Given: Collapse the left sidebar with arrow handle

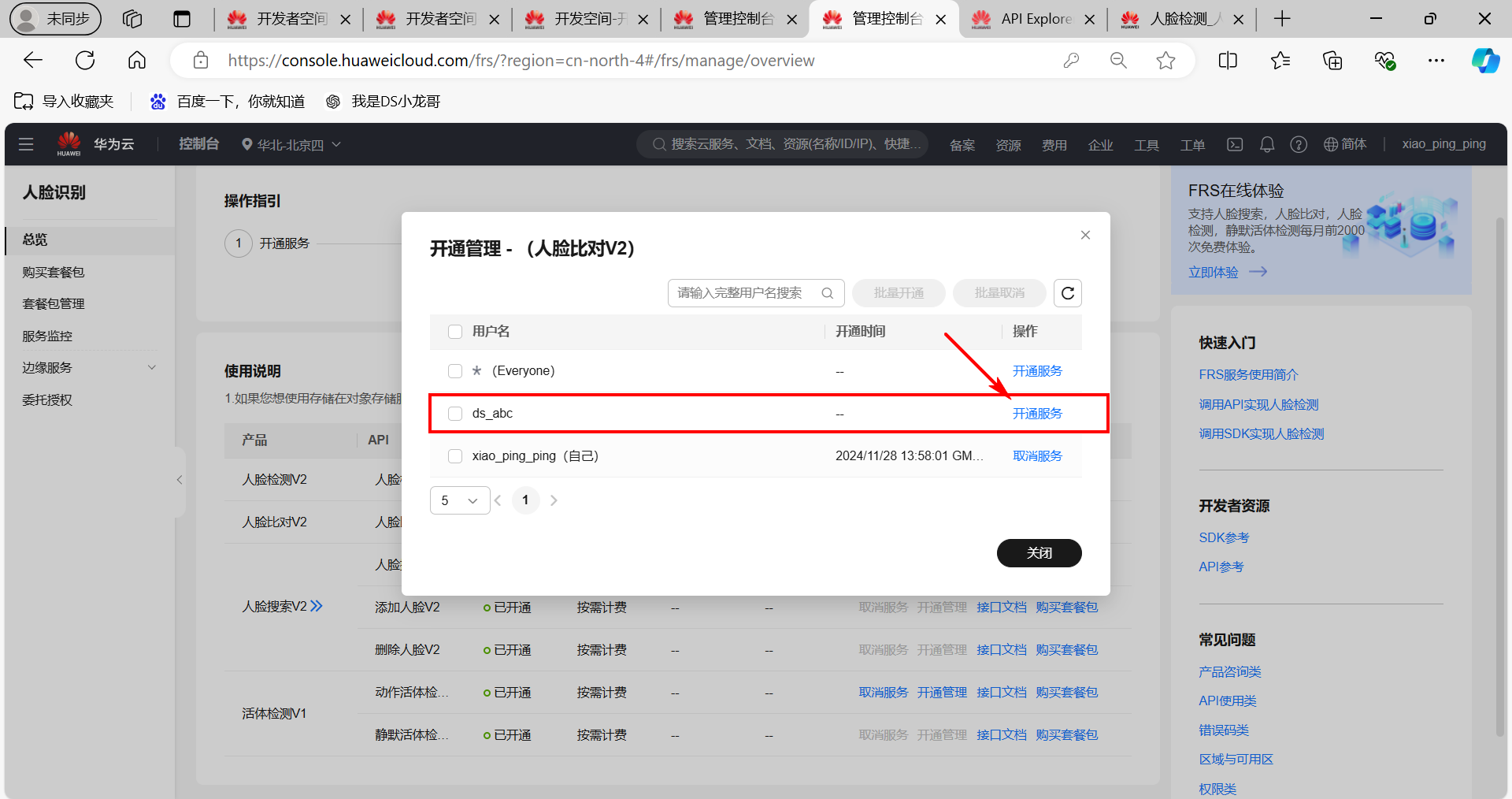Looking at the screenshot, I should 180,480.
